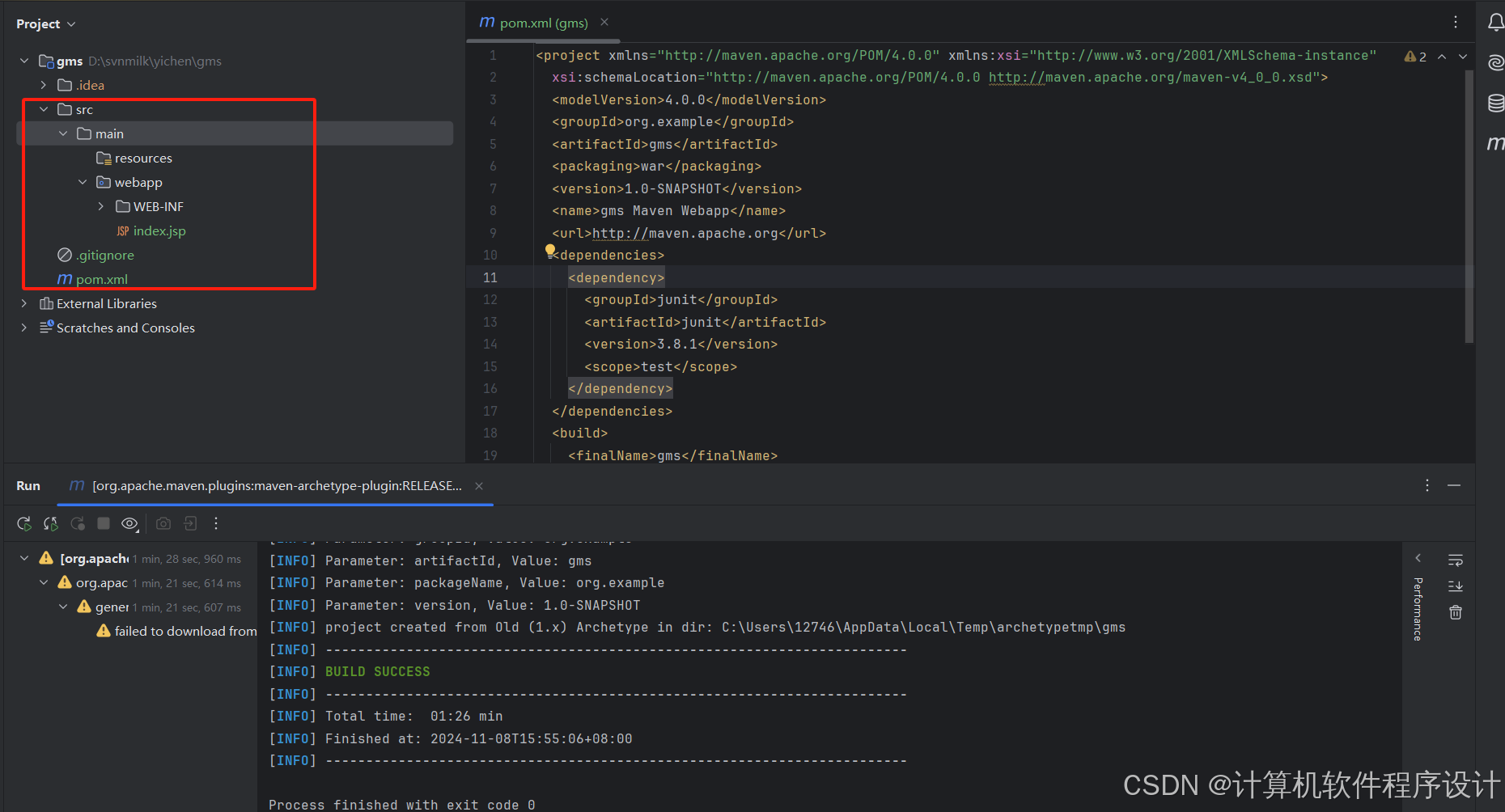The image size is (1505, 812).
Task: Expand Scratches and Consoles node
Action: coord(24,328)
